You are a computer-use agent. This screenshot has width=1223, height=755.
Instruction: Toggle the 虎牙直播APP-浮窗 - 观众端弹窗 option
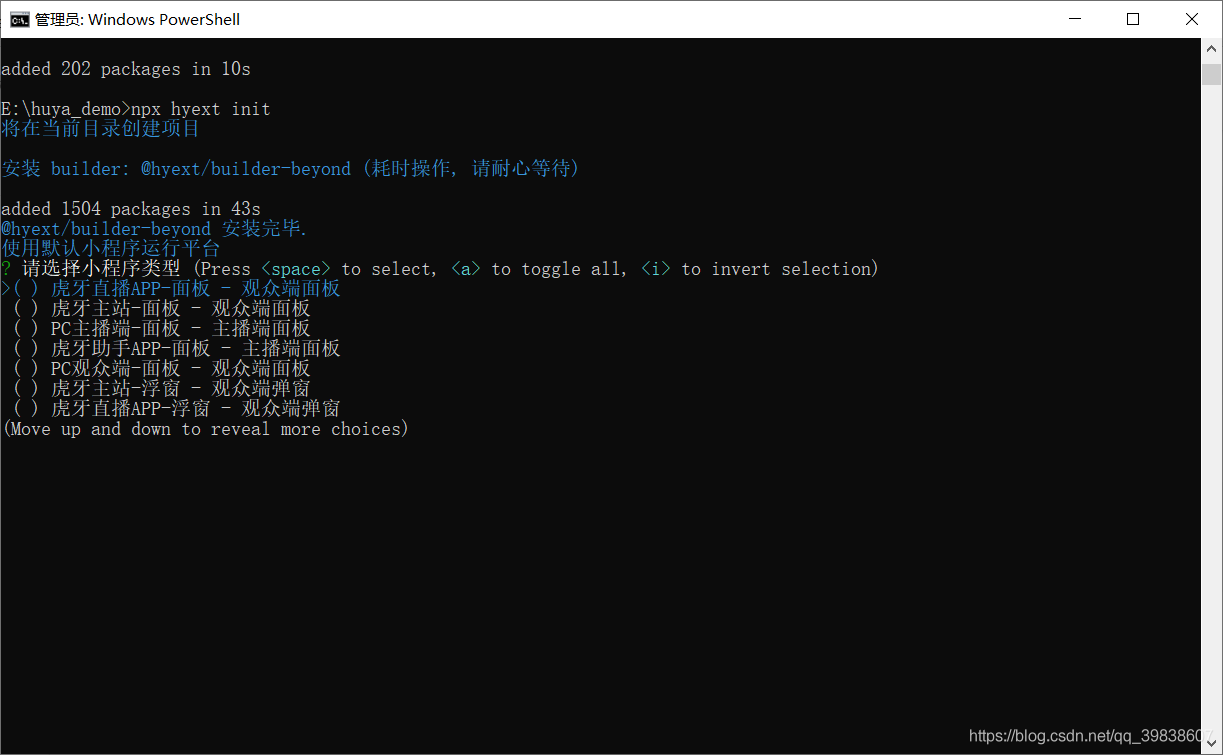coord(176,409)
